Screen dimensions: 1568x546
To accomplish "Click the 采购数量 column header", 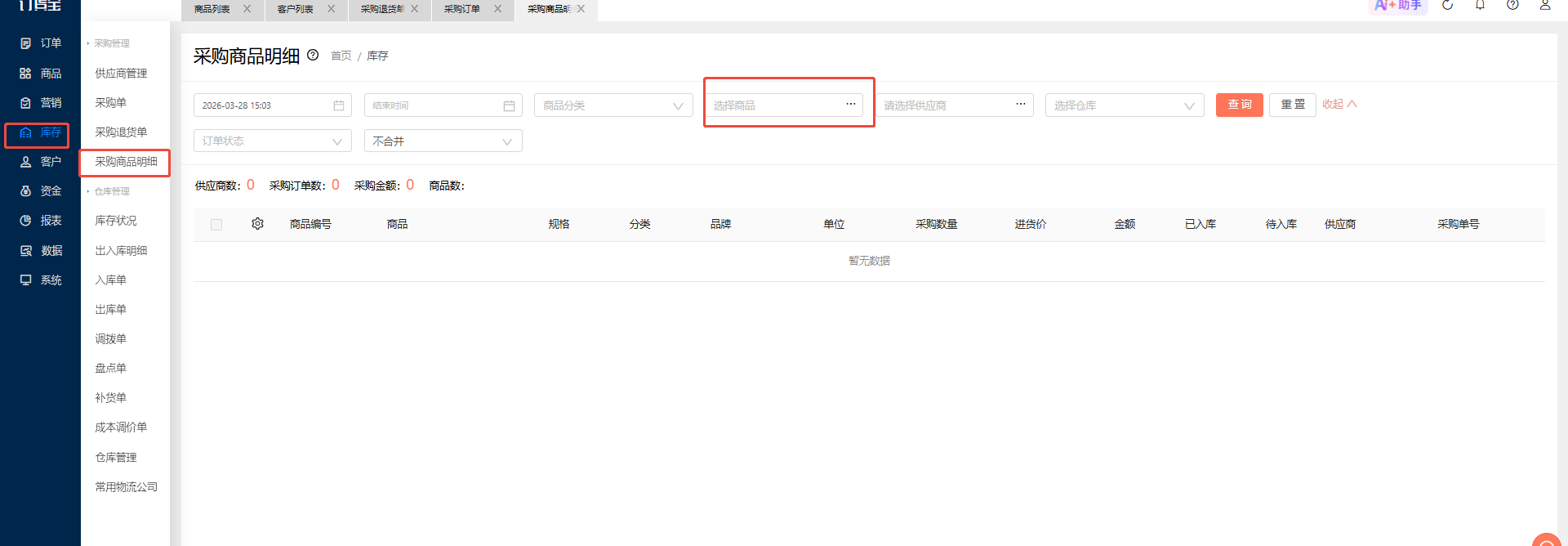I will 937,224.
